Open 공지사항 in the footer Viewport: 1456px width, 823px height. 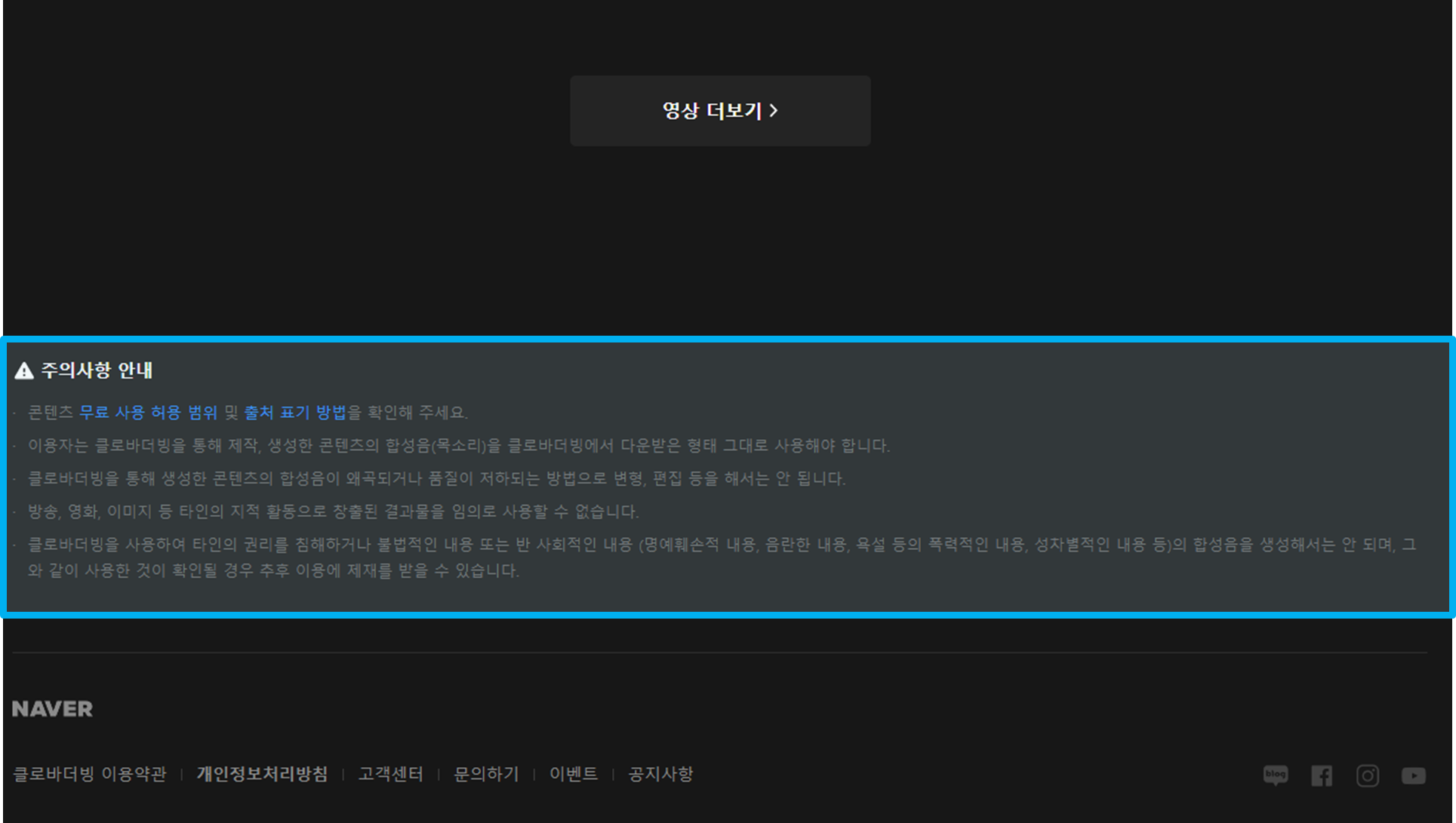660,774
